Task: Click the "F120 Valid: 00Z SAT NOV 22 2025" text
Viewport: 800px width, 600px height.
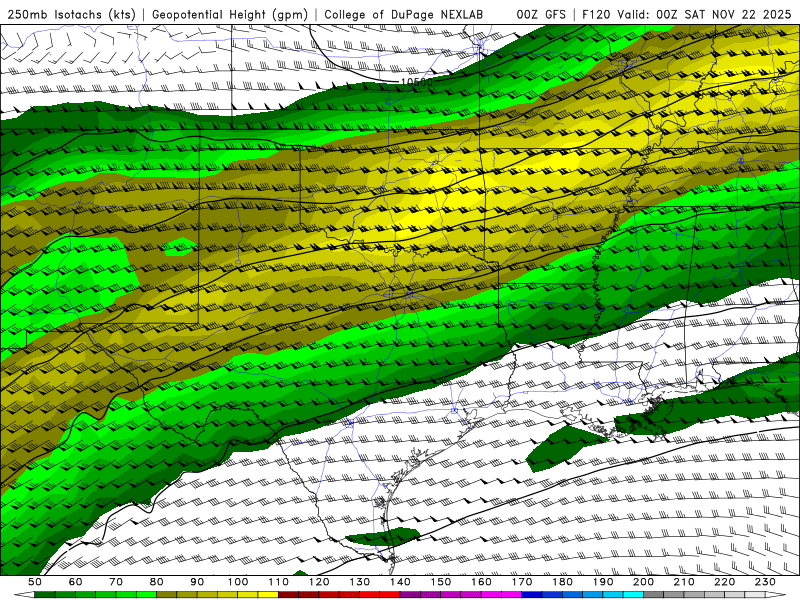Action: (x=686, y=14)
